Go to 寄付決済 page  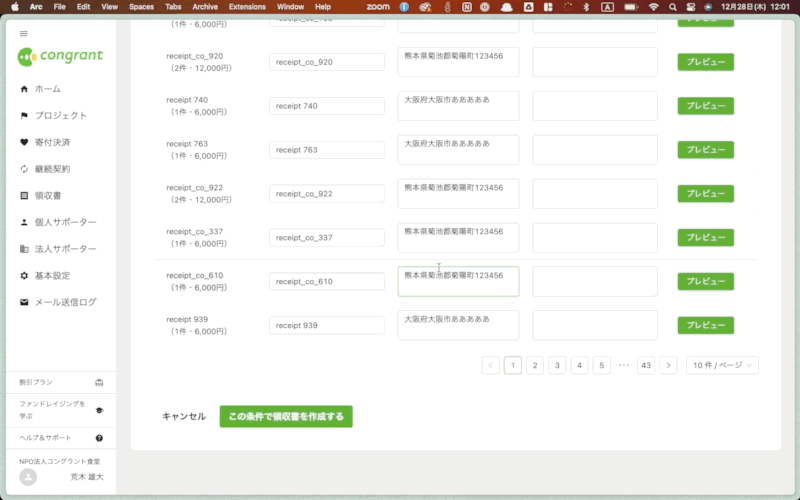(x=52, y=142)
